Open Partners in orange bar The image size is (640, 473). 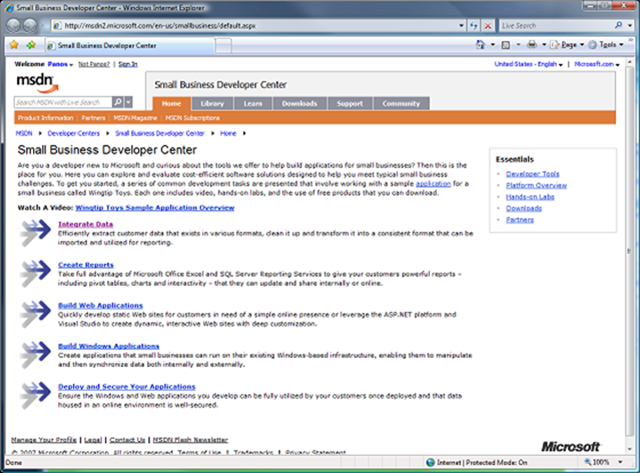[93, 118]
